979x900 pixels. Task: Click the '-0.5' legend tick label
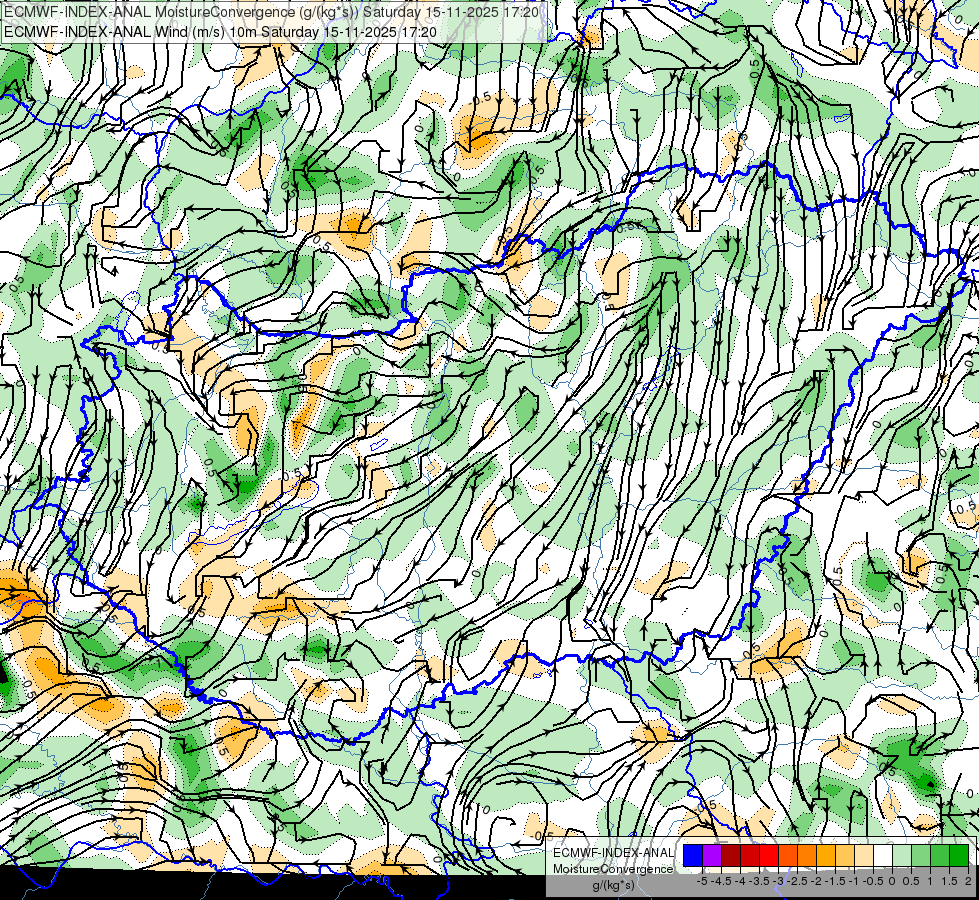pyautogui.click(x=873, y=881)
